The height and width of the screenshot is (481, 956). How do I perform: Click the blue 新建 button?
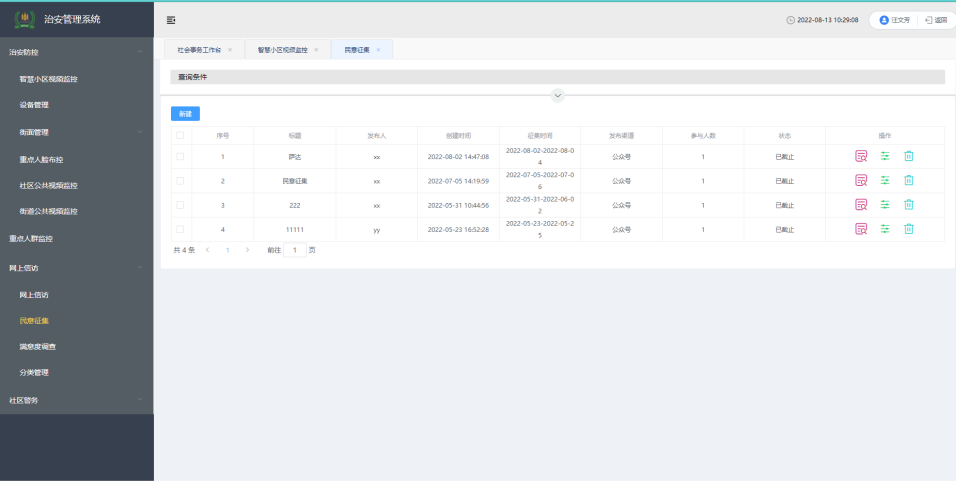[x=185, y=114]
